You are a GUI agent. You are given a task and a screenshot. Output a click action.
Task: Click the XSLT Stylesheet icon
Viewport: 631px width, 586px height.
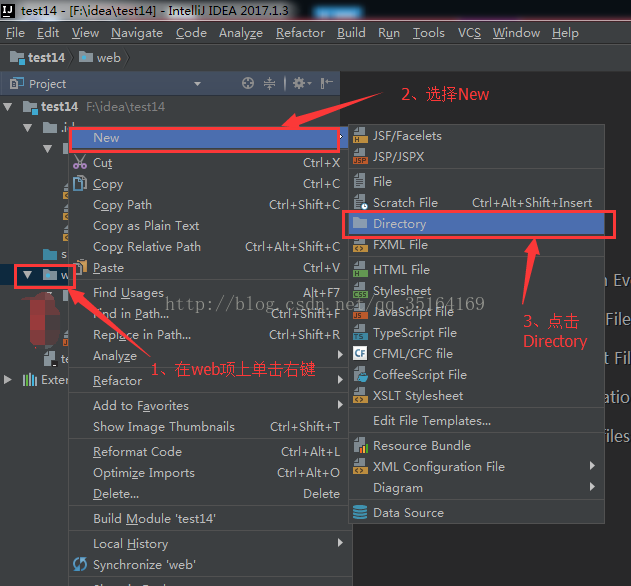[360, 396]
